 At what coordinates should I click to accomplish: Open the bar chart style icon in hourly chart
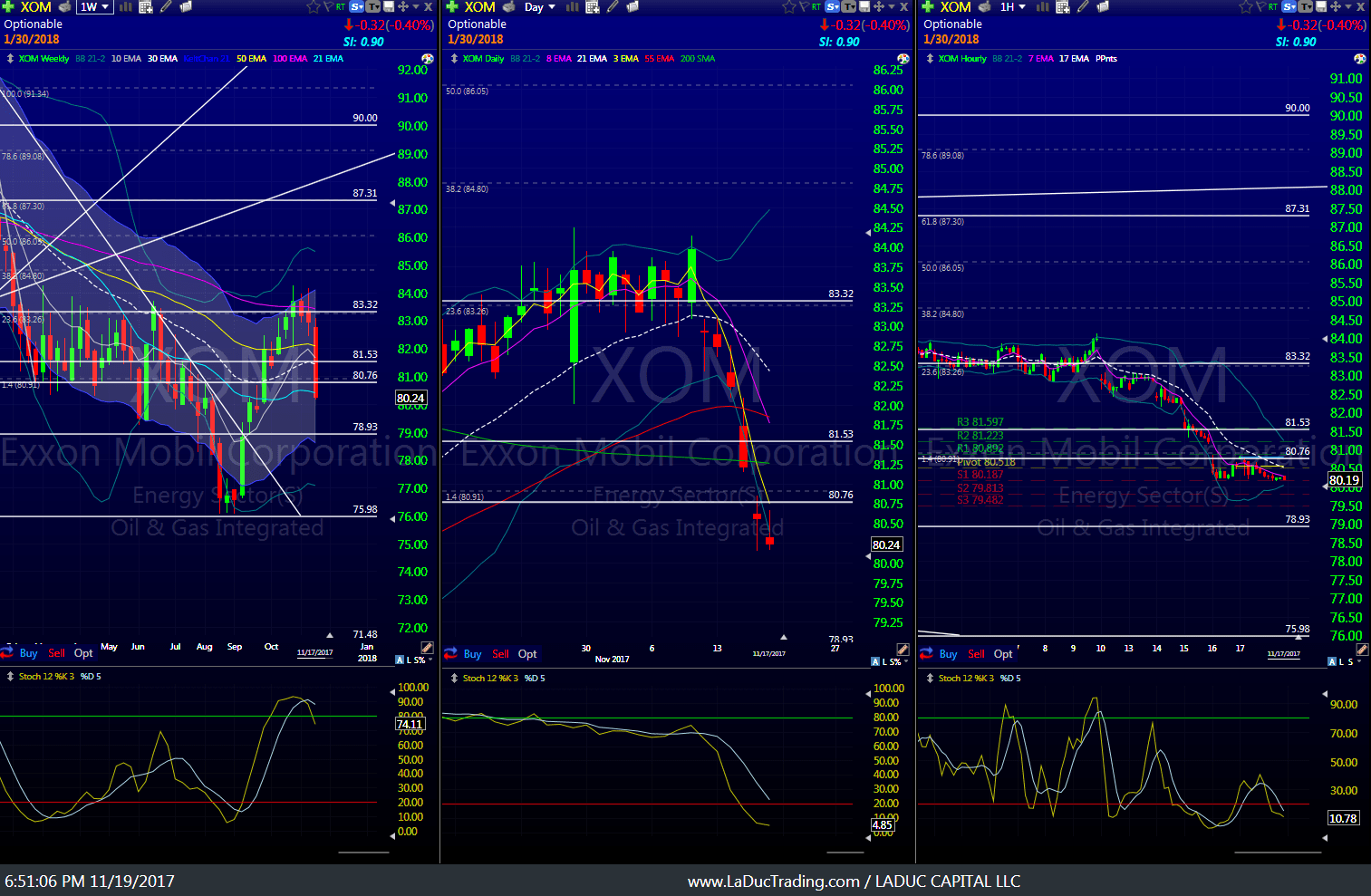(x=1042, y=6)
